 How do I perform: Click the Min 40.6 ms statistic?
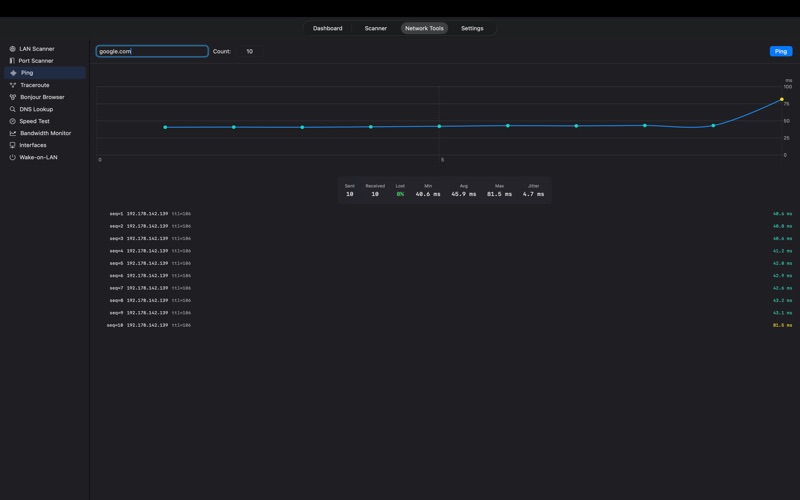pos(428,194)
